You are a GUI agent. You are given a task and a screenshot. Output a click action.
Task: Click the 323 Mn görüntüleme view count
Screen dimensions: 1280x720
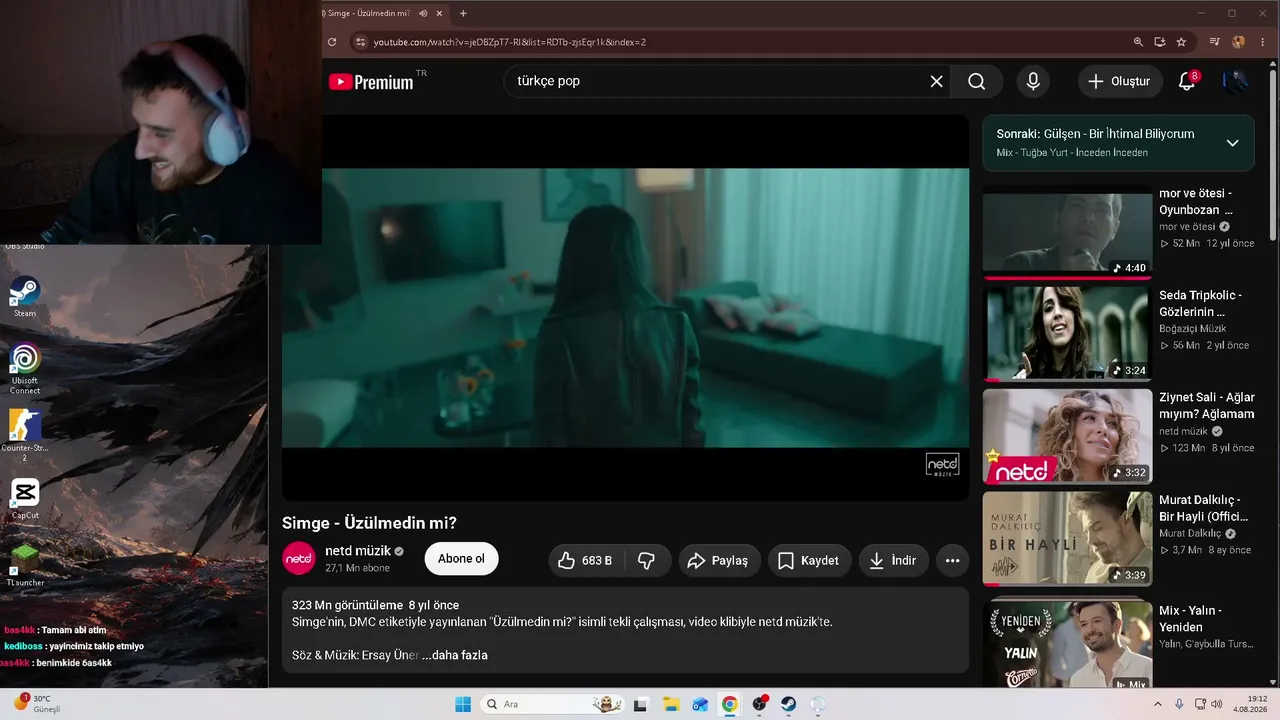click(347, 605)
